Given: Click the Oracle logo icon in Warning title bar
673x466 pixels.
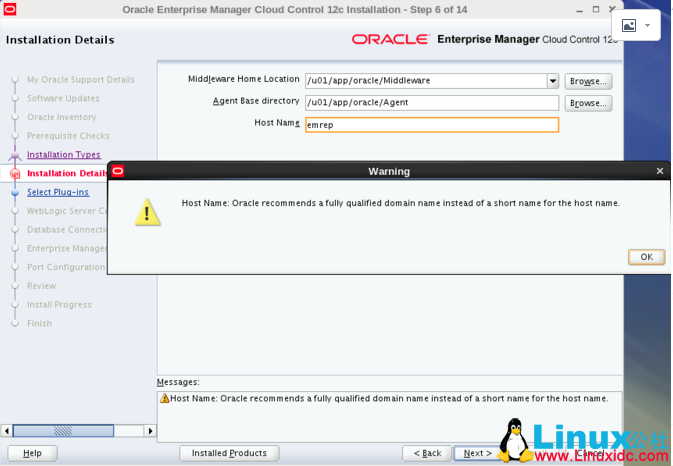Looking at the screenshot, I should pos(118,171).
